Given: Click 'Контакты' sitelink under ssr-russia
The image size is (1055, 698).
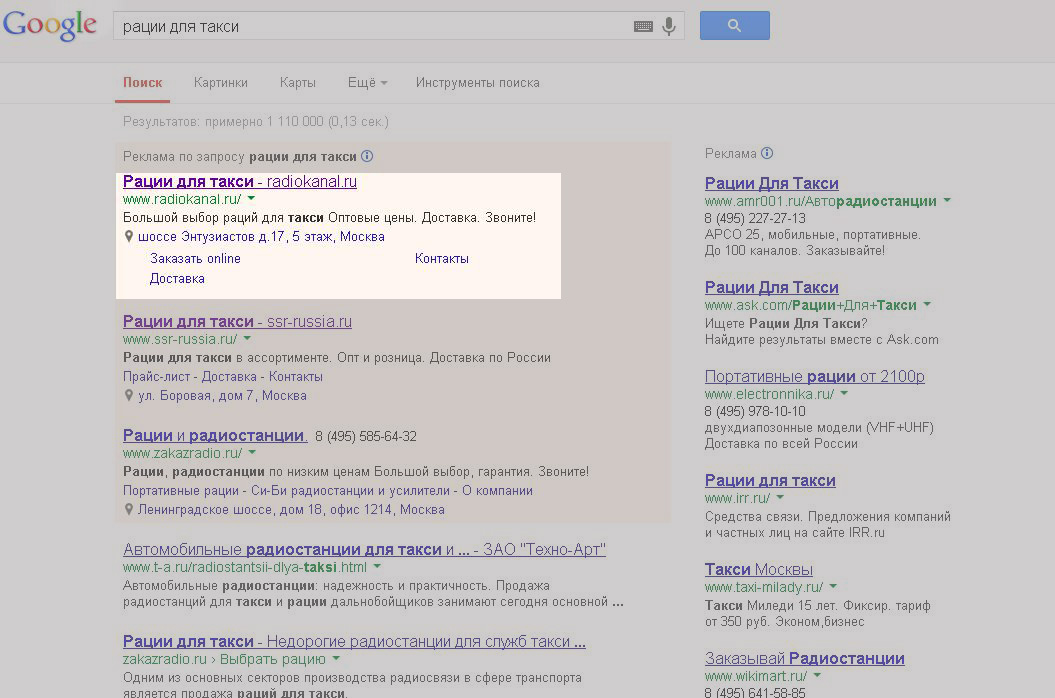Looking at the screenshot, I should pos(296,376).
